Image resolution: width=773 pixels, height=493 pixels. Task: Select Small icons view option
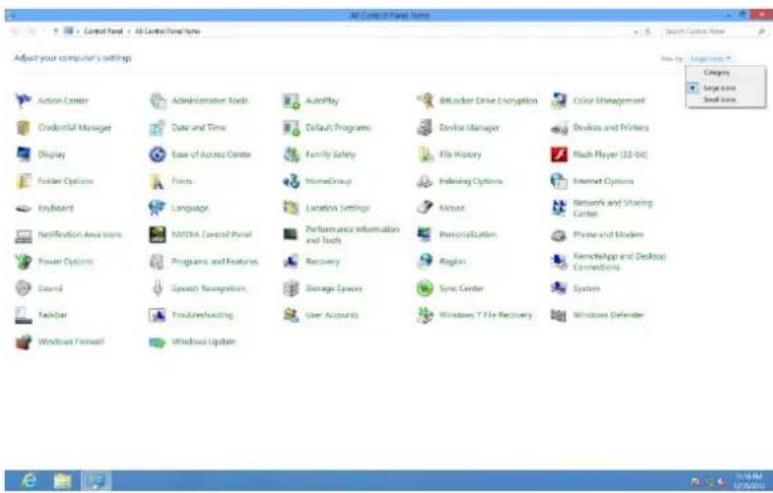click(719, 100)
